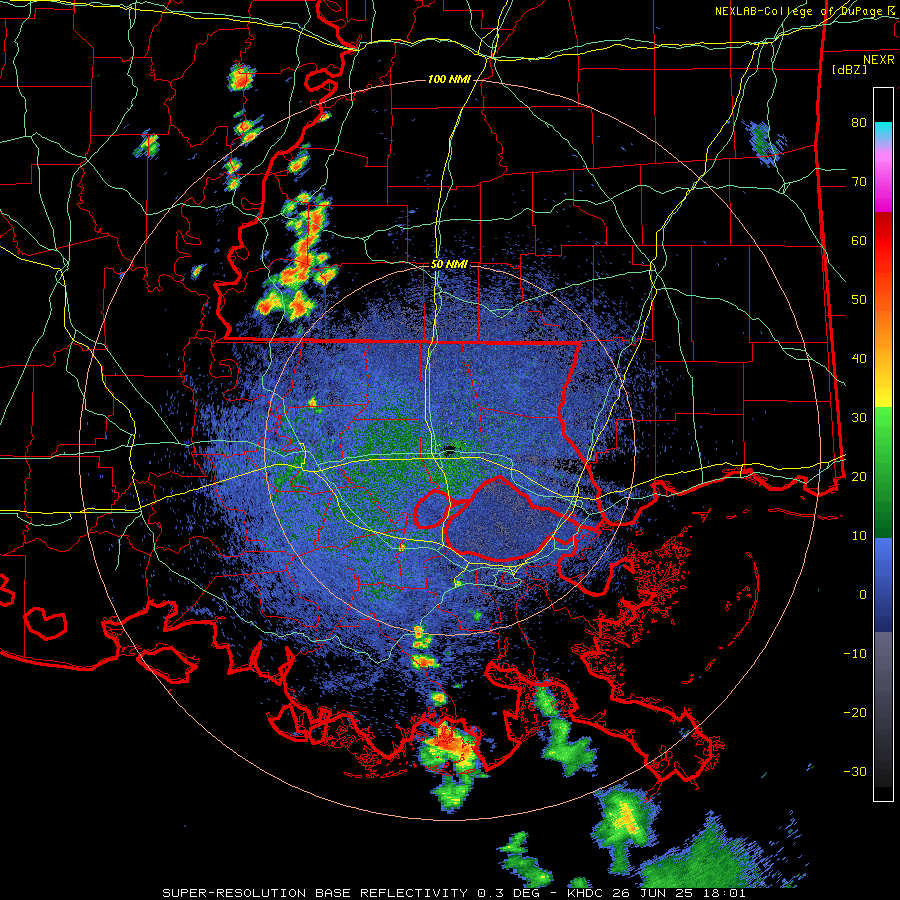The width and height of the screenshot is (900, 900).
Task: Click the [dBZ] units label
Action: (x=849, y=69)
